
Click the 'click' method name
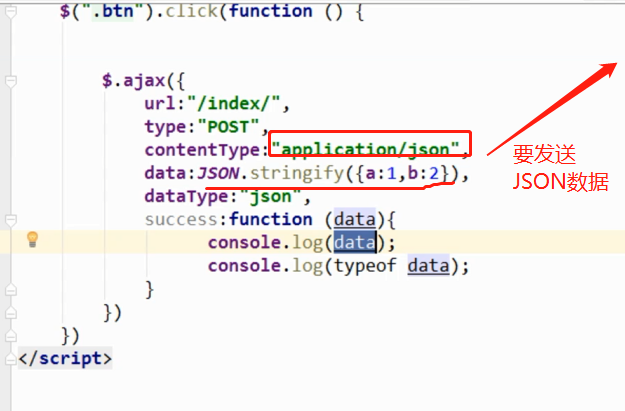click(x=191, y=11)
